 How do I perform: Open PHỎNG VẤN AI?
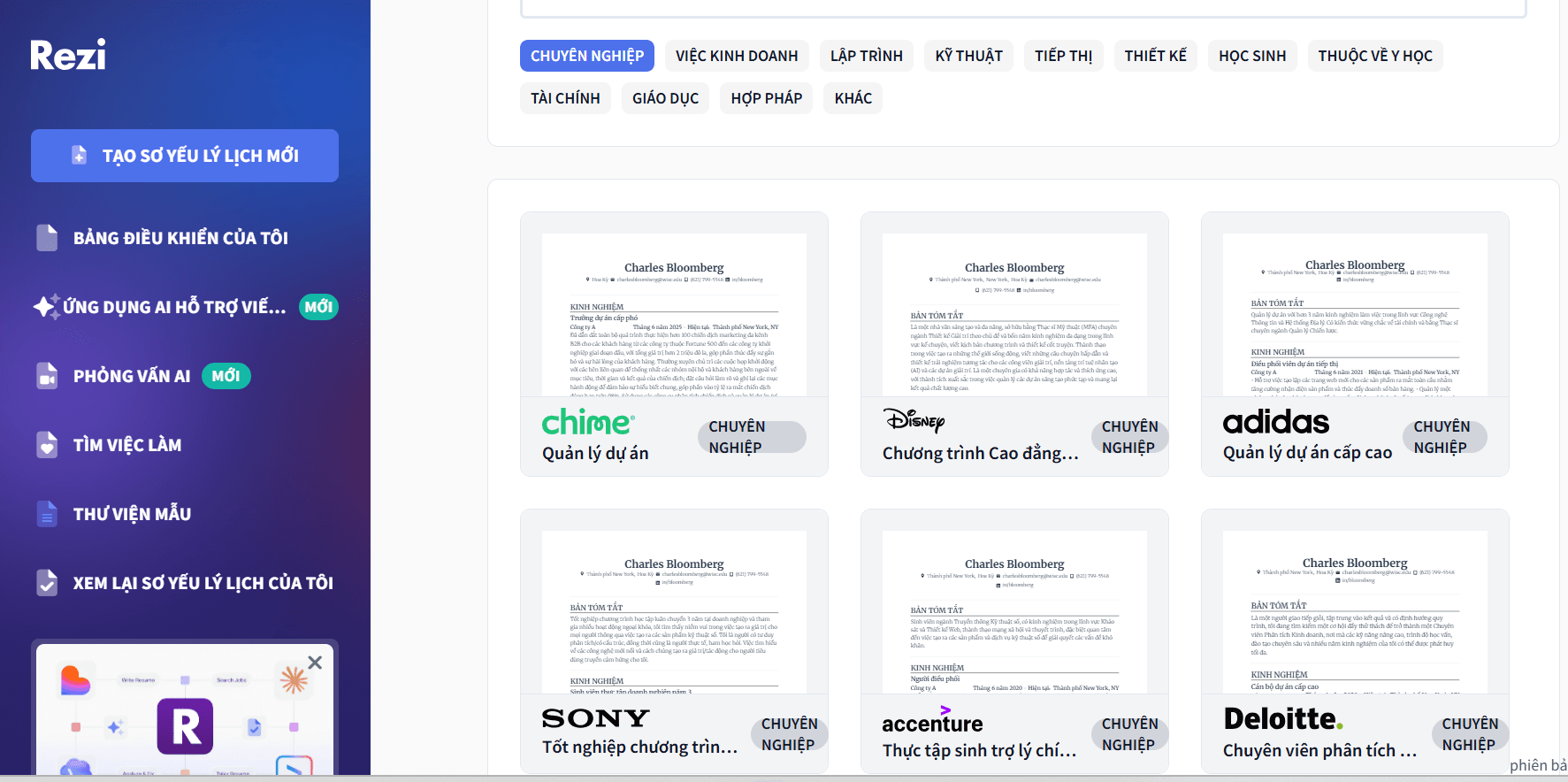132,376
